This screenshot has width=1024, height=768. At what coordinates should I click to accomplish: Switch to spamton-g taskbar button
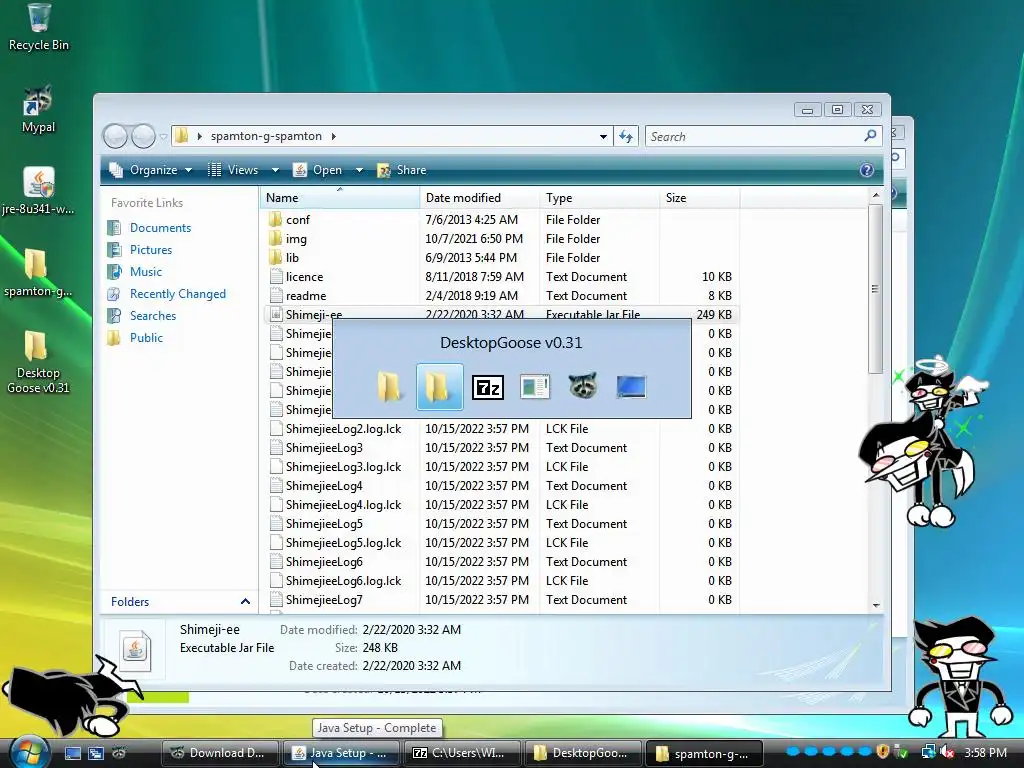pyautogui.click(x=704, y=753)
